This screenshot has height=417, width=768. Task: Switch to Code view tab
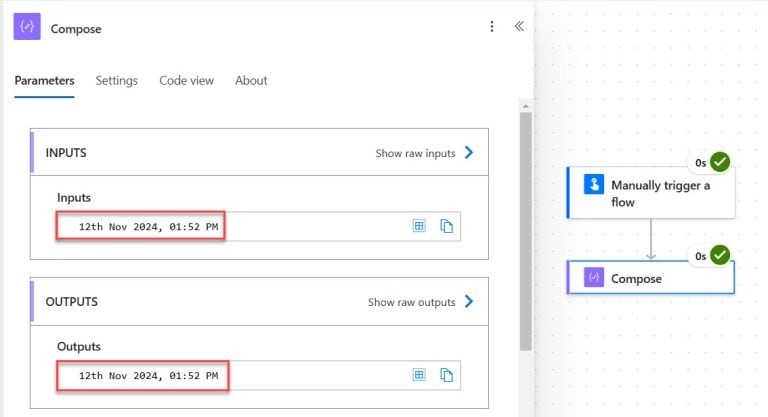click(186, 81)
